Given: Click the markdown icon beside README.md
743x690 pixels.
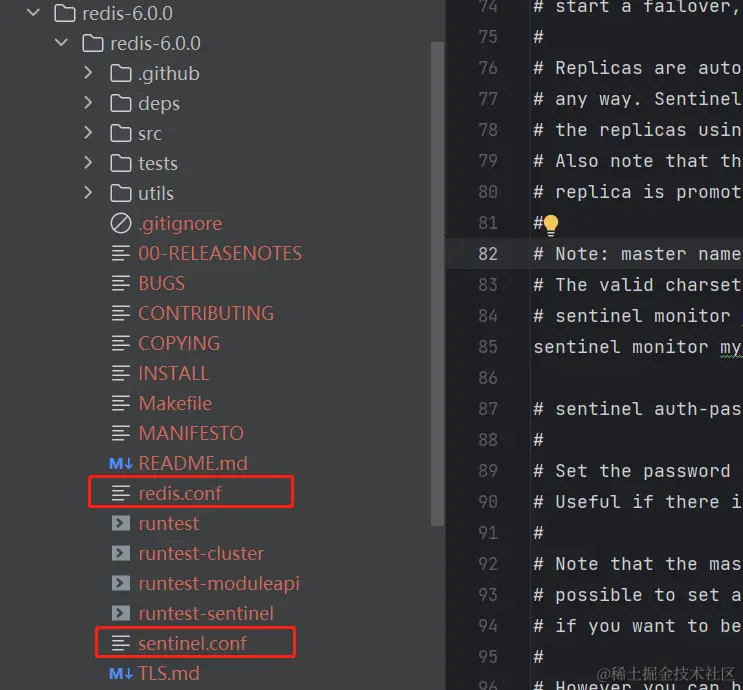Looking at the screenshot, I should click(x=121, y=463).
